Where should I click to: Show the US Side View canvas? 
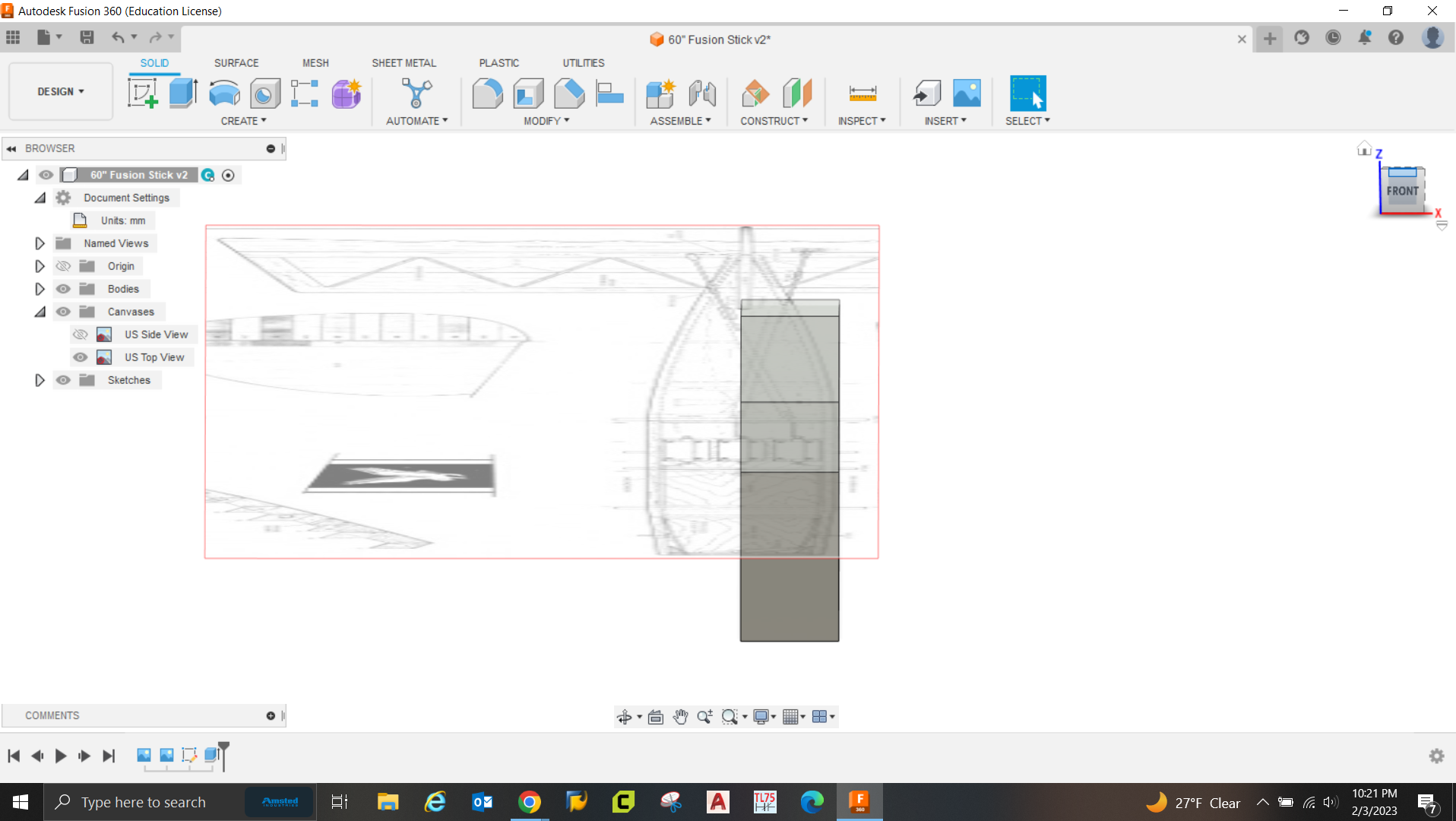80,334
